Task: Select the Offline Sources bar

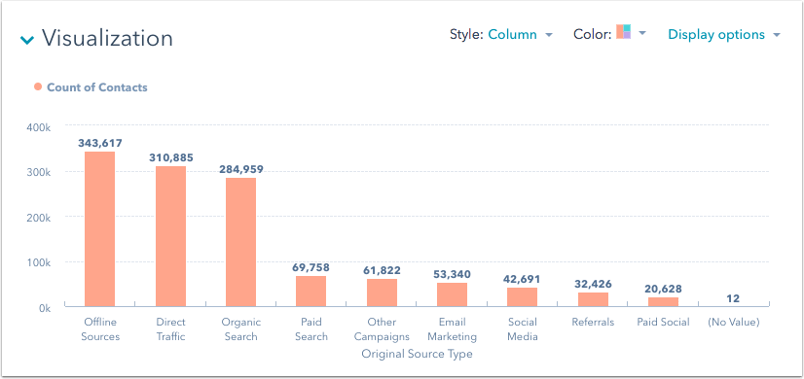Action: tap(100, 229)
